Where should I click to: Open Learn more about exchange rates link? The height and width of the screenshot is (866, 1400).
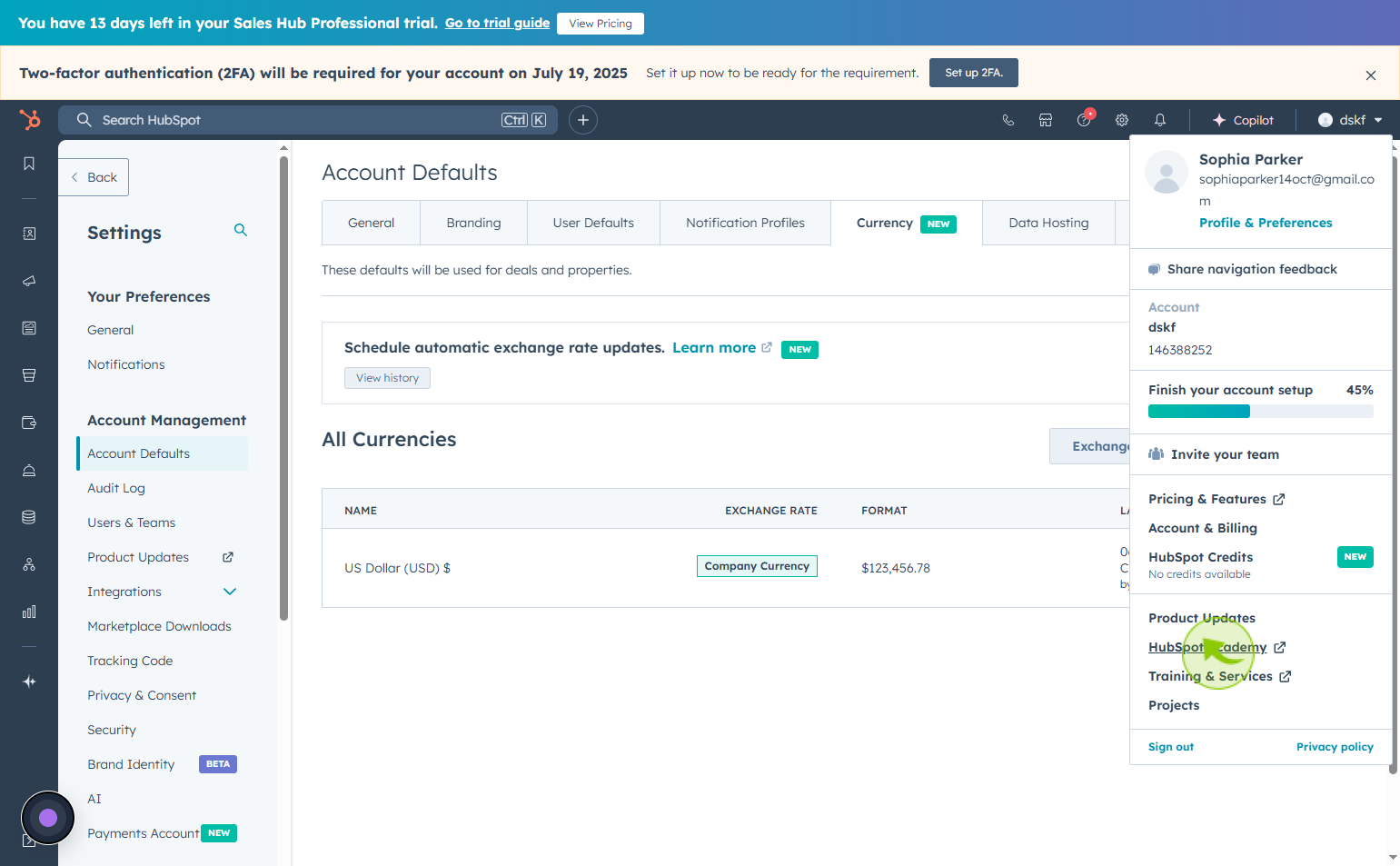pos(722,348)
